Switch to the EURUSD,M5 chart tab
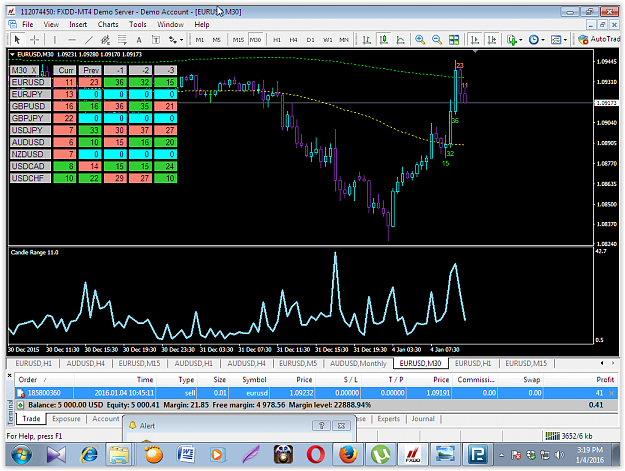This screenshot has height=471, width=625. (298, 363)
